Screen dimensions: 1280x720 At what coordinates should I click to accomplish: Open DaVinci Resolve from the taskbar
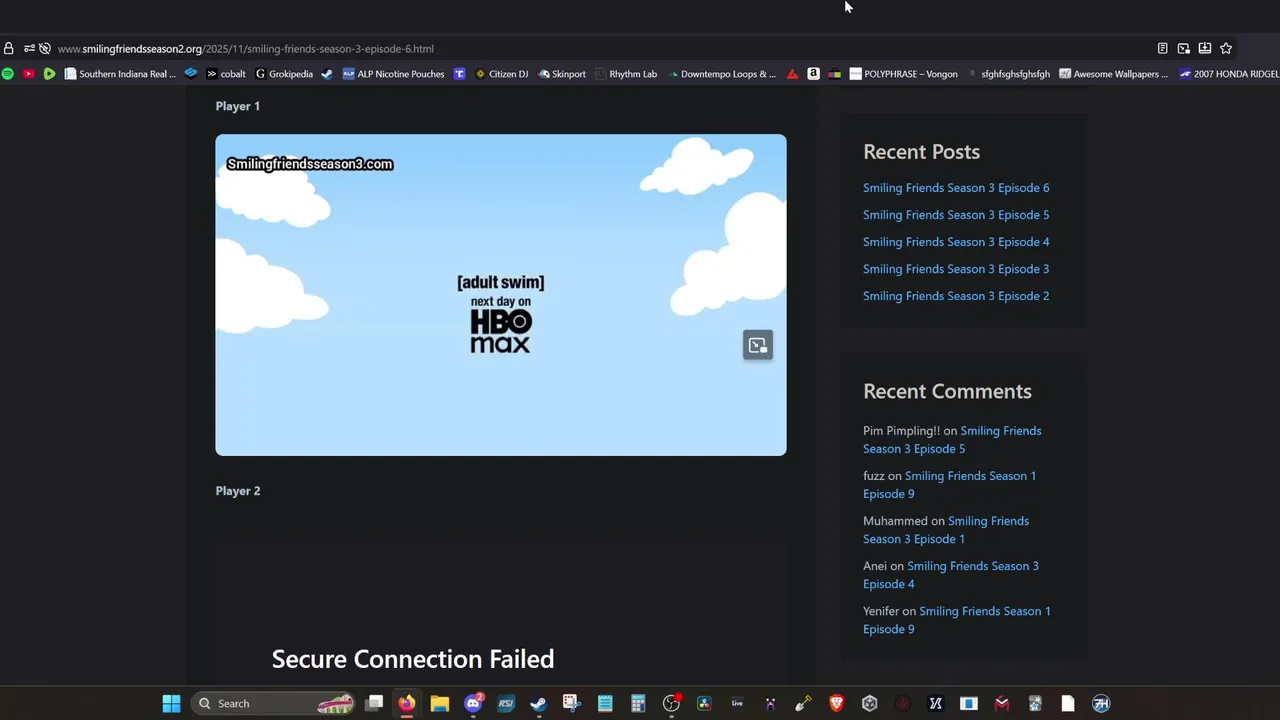tap(704, 704)
